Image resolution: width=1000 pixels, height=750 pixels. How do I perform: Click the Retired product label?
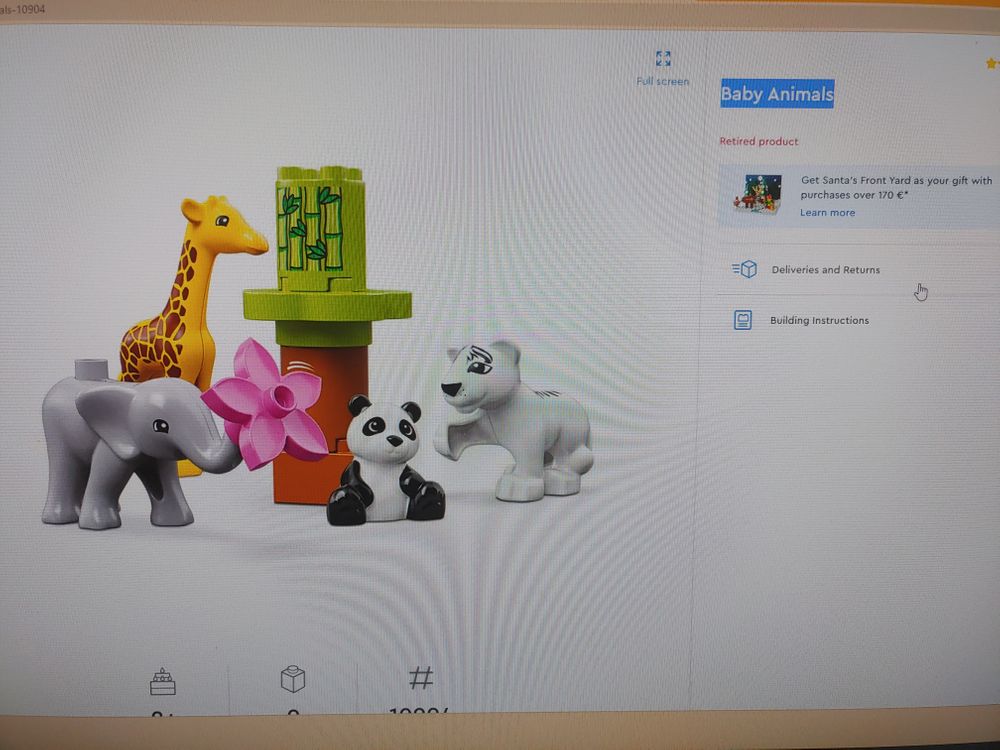pyautogui.click(x=758, y=142)
